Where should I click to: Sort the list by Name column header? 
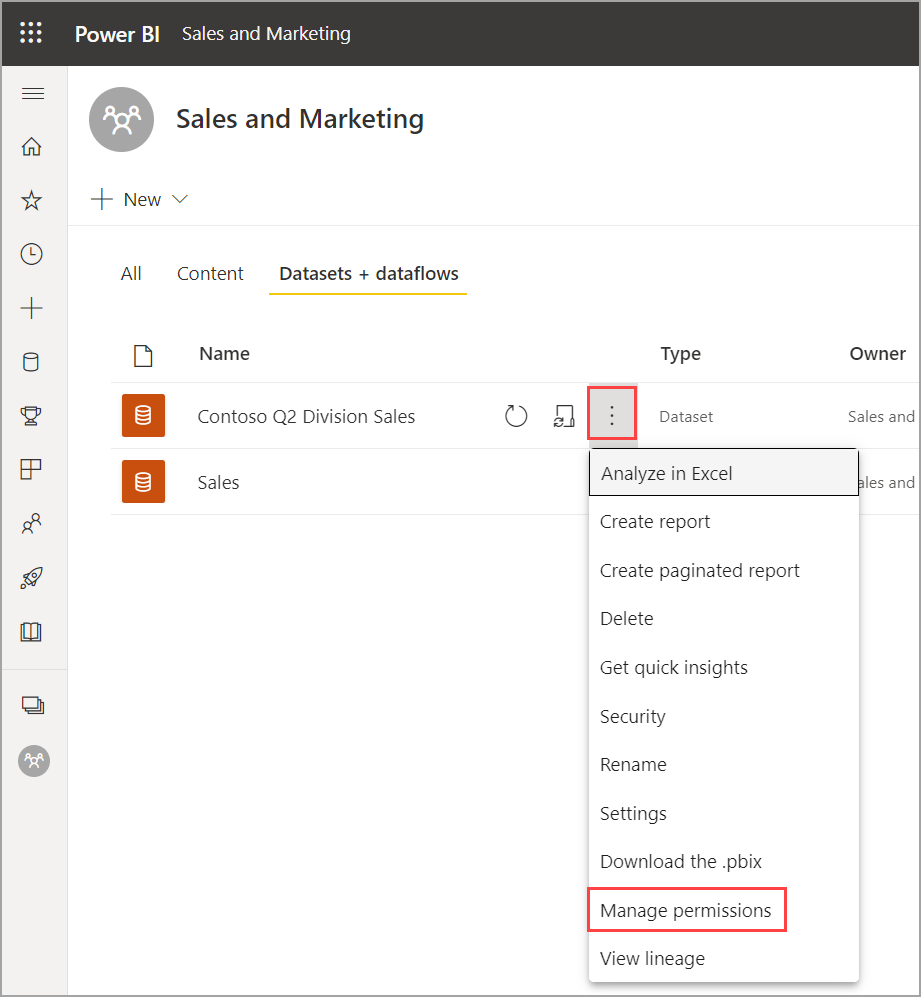(224, 353)
